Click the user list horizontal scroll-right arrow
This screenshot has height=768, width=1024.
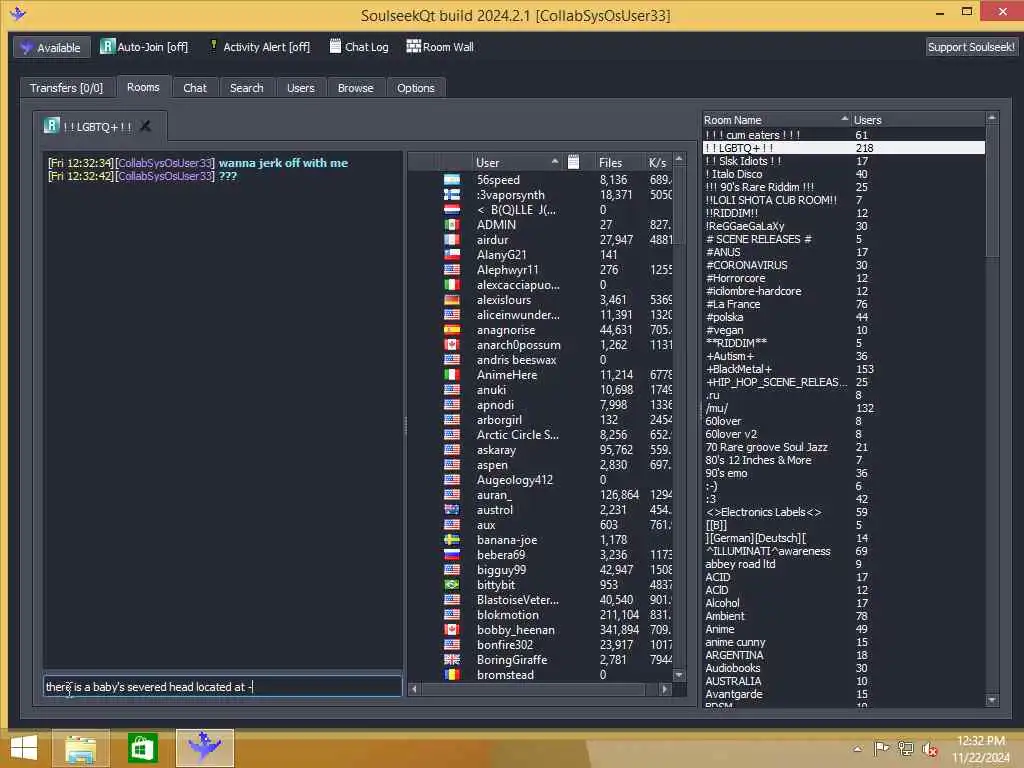click(664, 688)
